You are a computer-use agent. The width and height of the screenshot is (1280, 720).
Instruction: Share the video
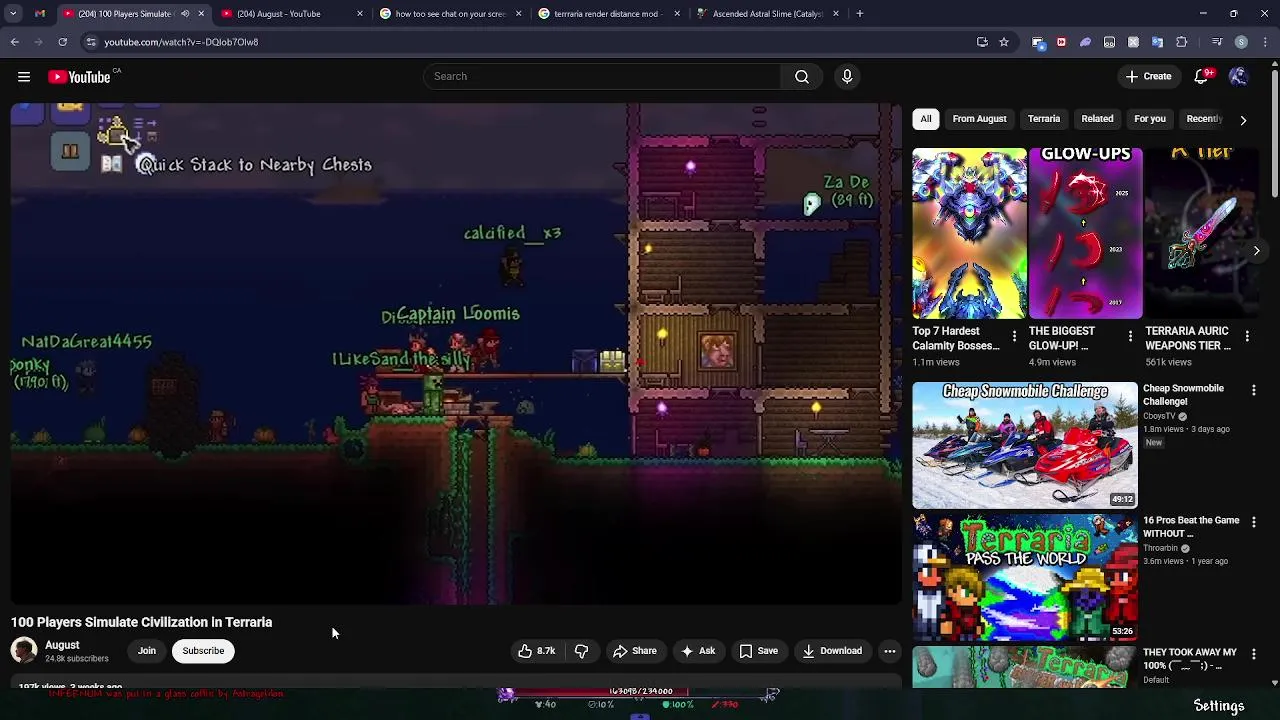[635, 651]
